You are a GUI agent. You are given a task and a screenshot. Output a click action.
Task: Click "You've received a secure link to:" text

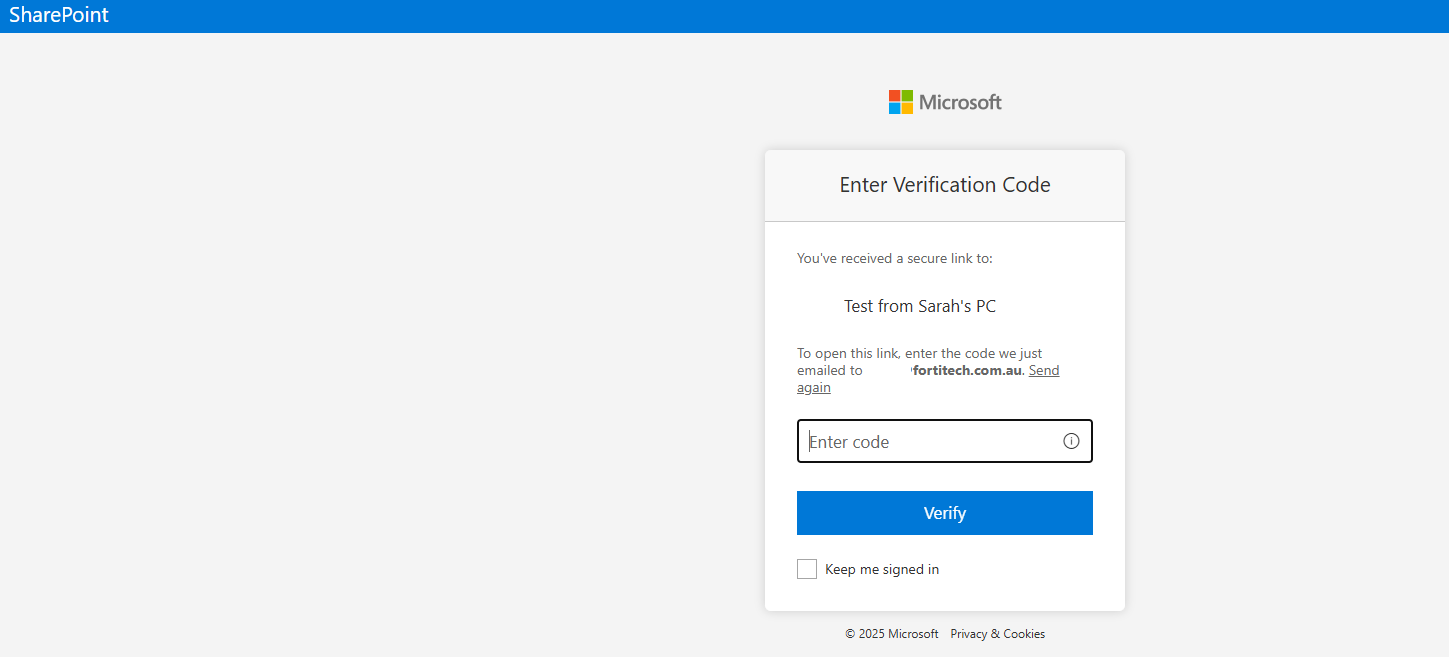pos(895,258)
